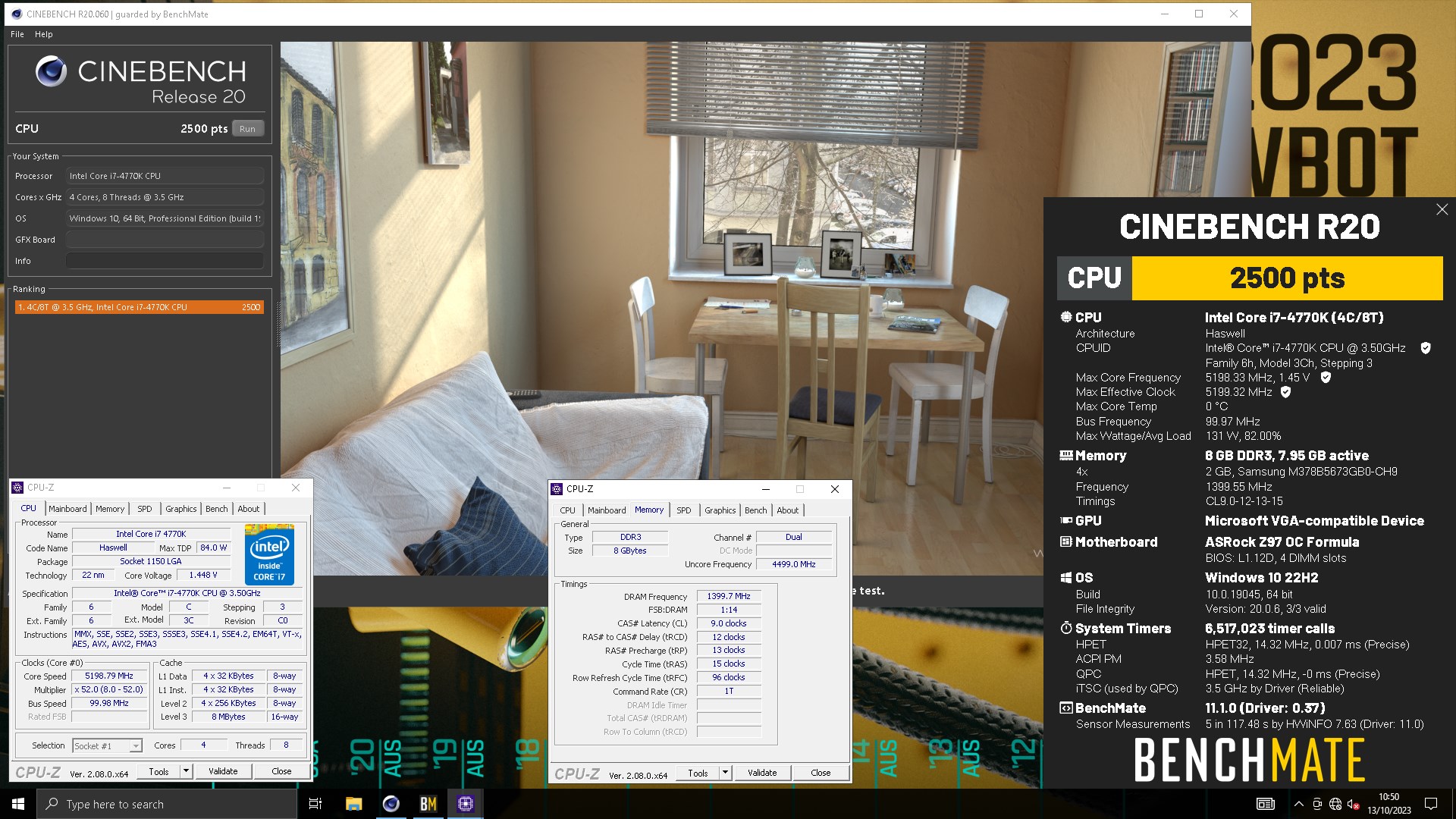Click Uncore Frequency value 4499.0 MHz
The height and width of the screenshot is (819, 1456).
794,564
